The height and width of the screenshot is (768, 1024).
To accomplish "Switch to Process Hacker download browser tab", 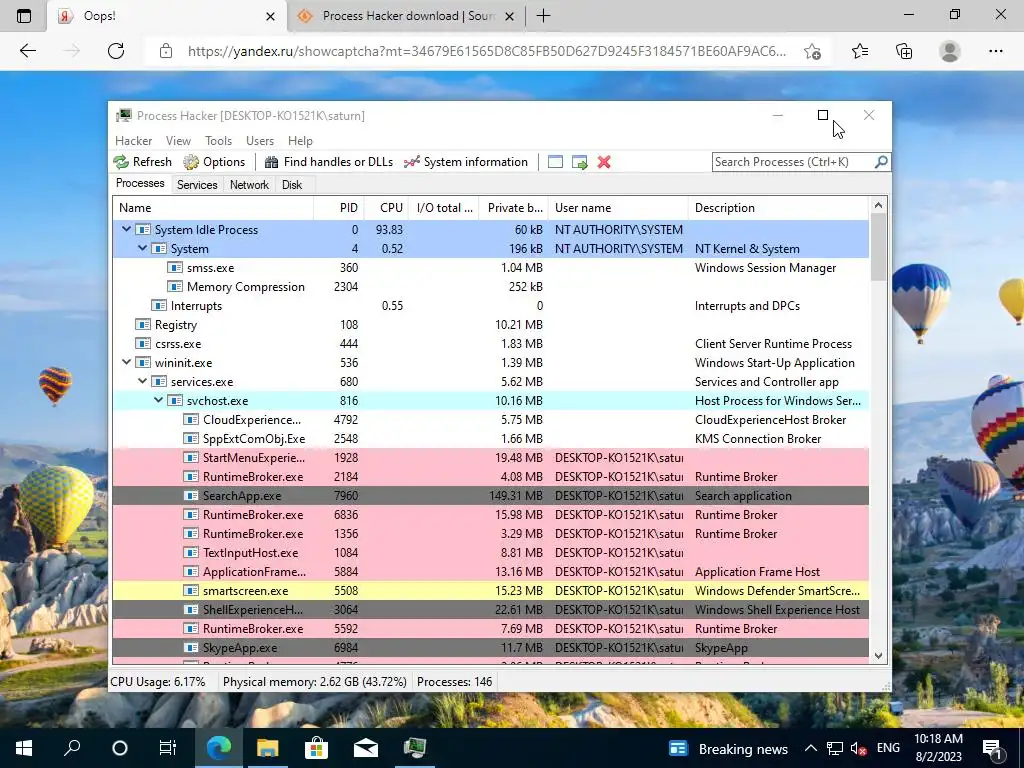I will tap(404, 16).
